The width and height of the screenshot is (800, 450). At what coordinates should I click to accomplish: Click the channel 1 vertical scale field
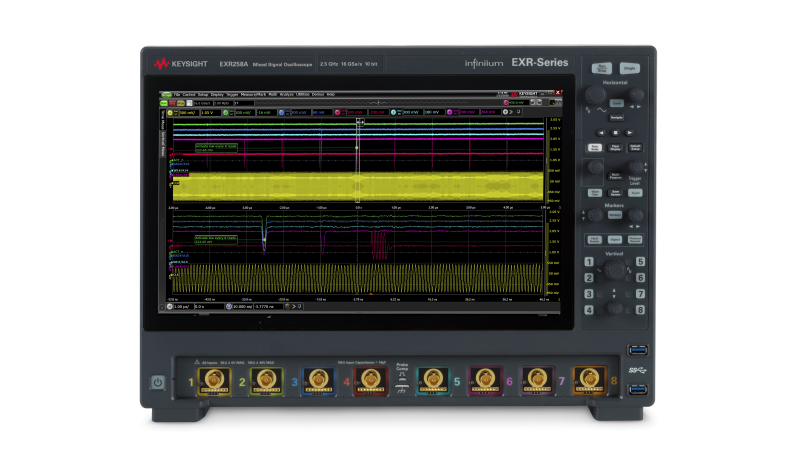(186, 113)
